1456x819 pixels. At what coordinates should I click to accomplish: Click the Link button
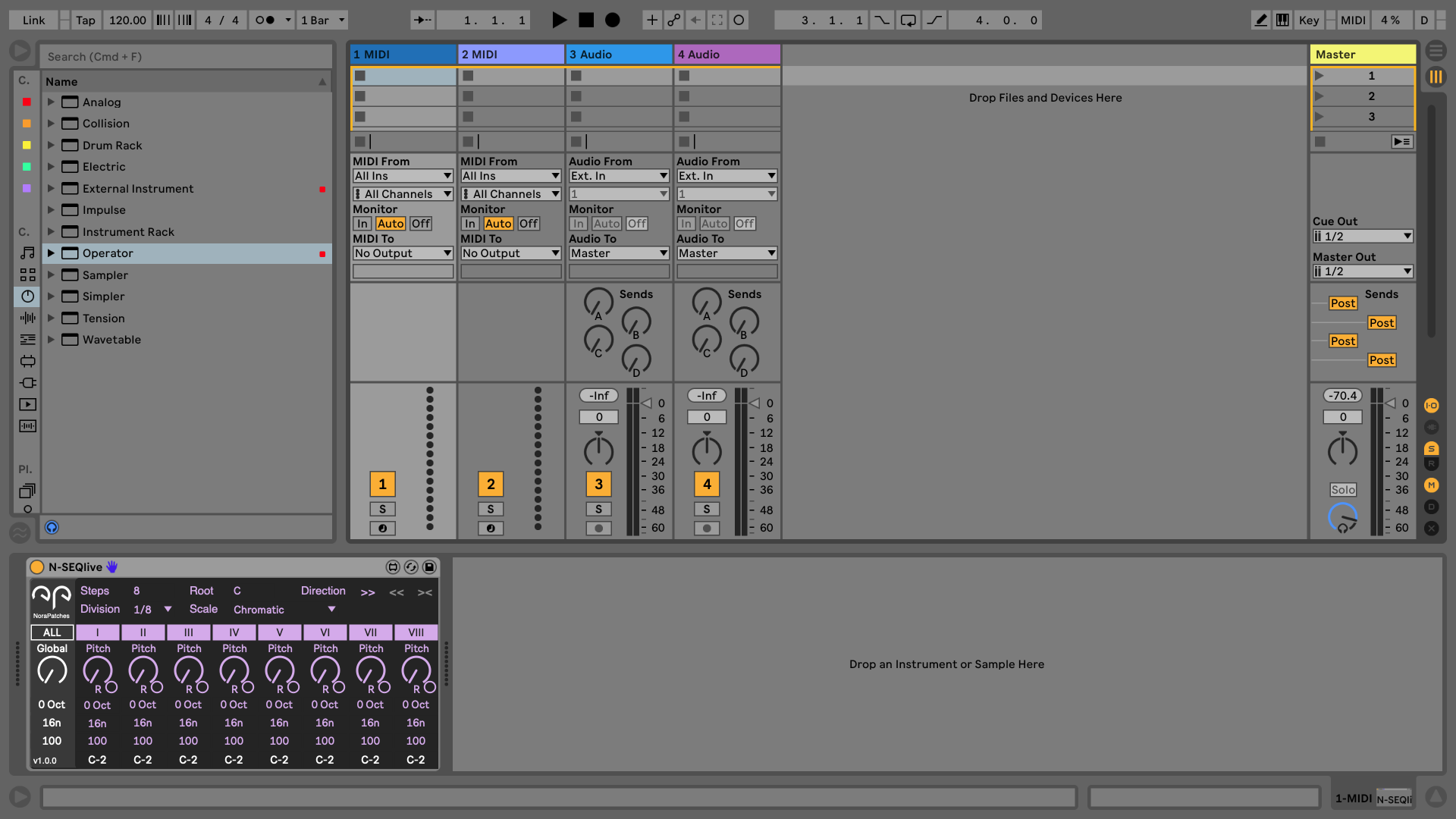point(33,20)
